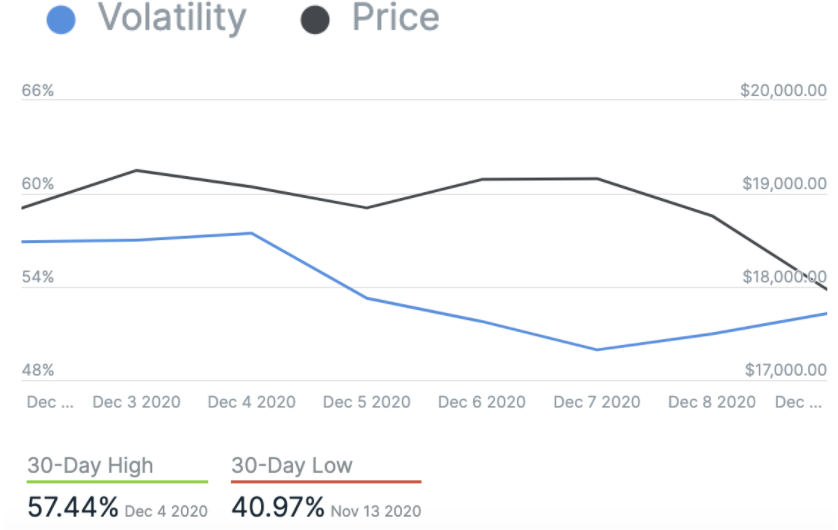Viewport: 838px width, 530px height.
Task: Select the 30-Day Low heading
Action: click(292, 465)
